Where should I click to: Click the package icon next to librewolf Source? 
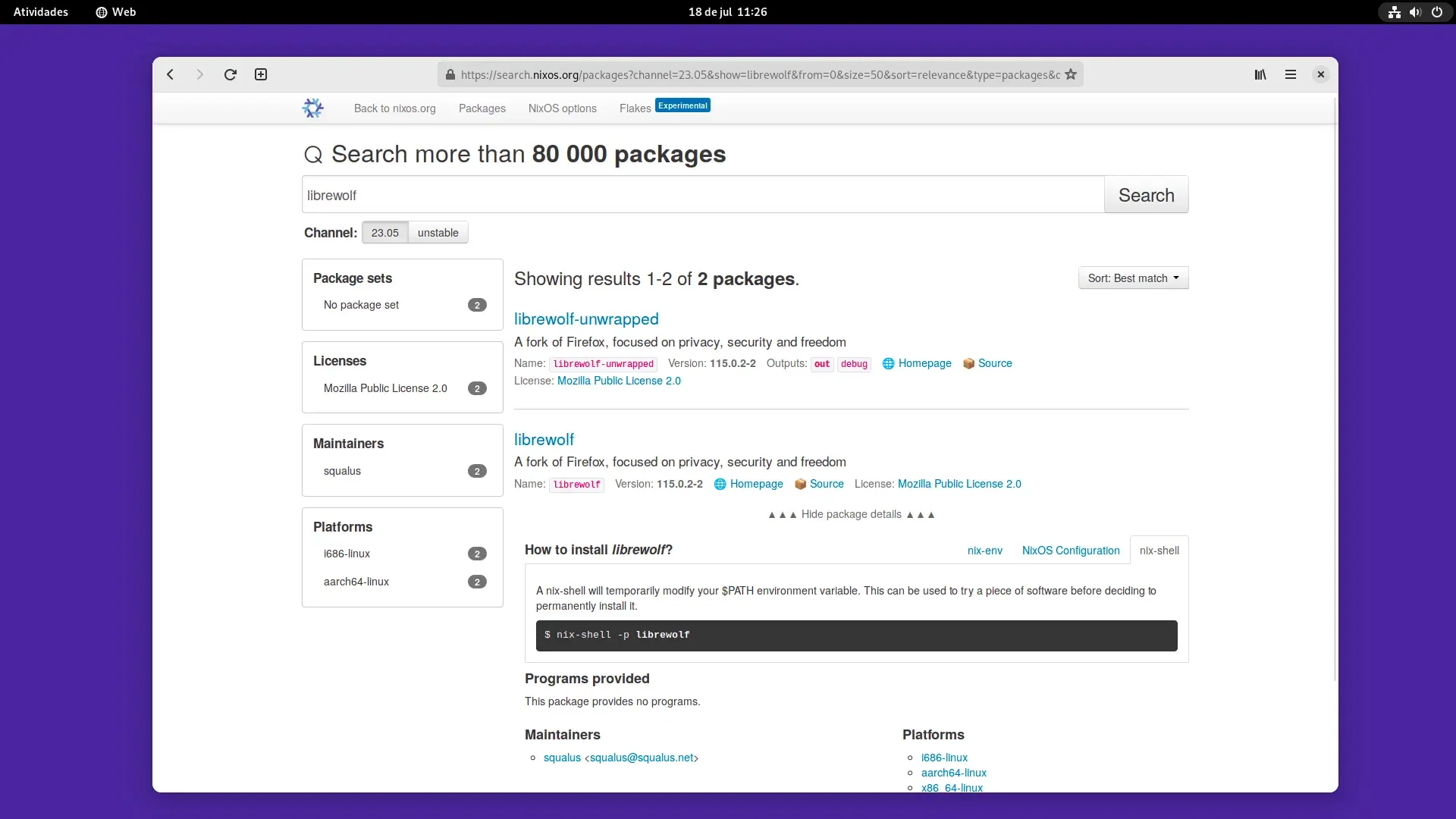[800, 485]
